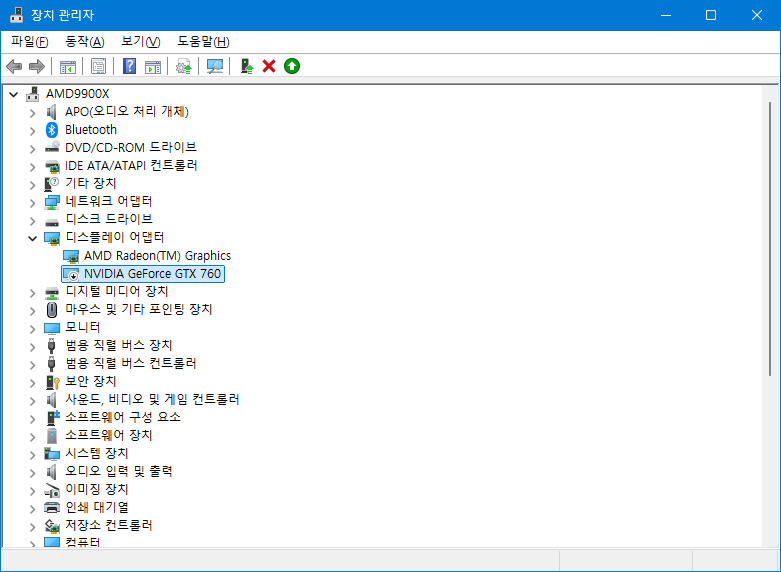This screenshot has height=572, width=781.
Task: Click the 기타 장치 unknown device icon
Action: point(51,183)
